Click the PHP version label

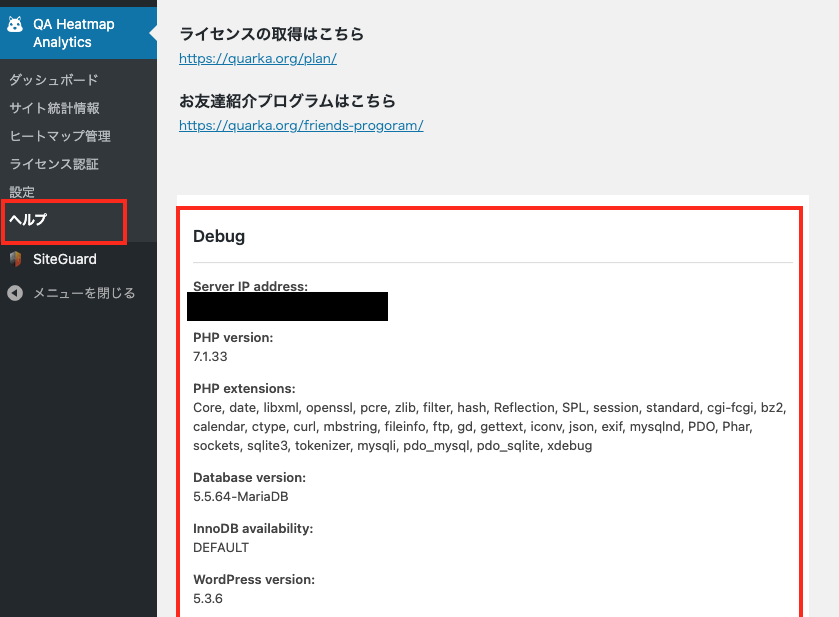click(233, 338)
